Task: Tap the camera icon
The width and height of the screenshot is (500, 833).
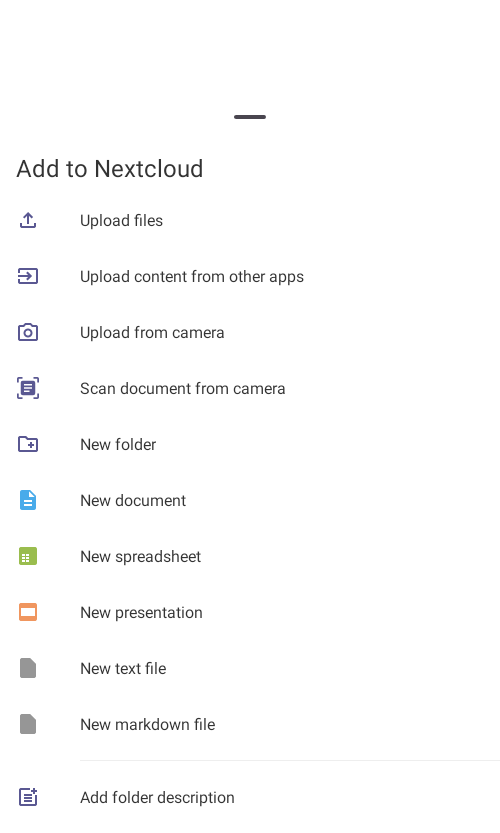Action: click(28, 332)
